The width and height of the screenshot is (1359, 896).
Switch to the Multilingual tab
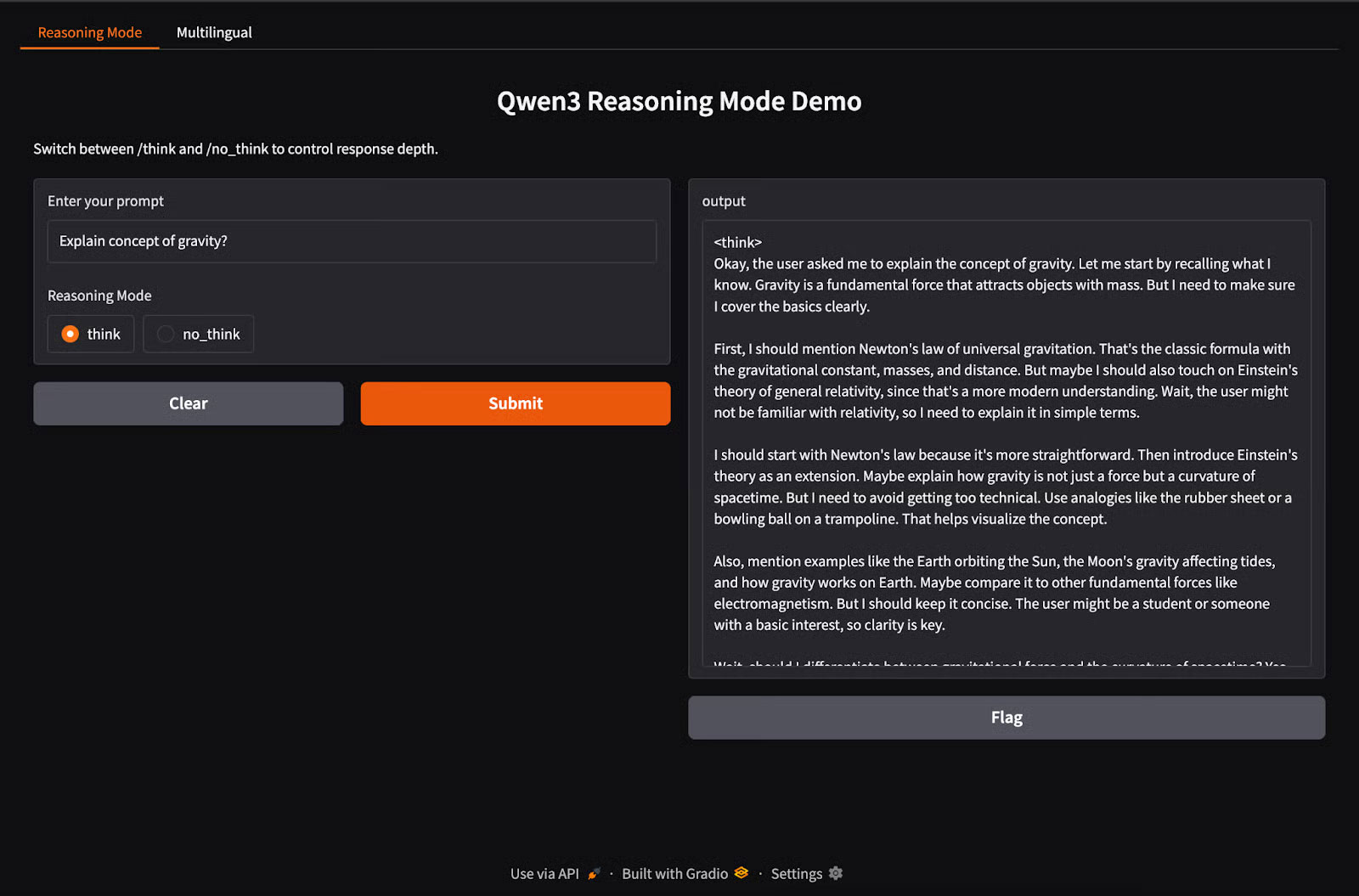point(214,32)
